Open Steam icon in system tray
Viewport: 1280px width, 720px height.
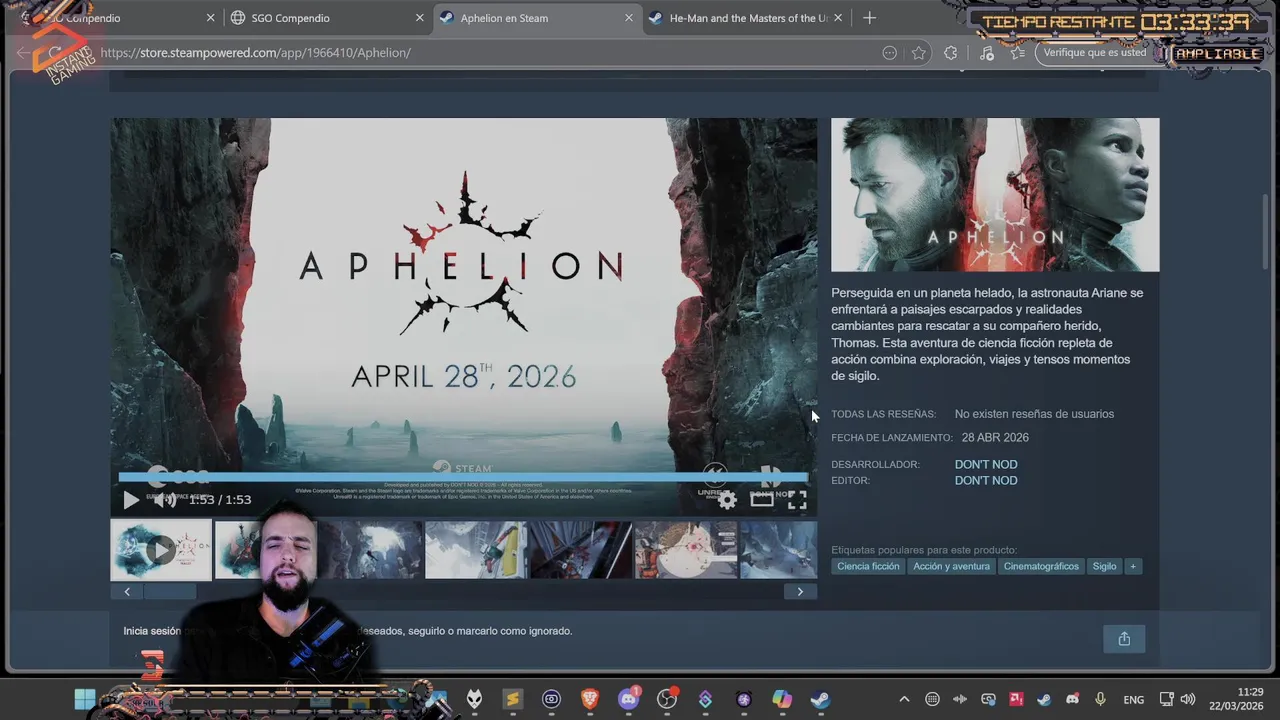tap(1044, 700)
